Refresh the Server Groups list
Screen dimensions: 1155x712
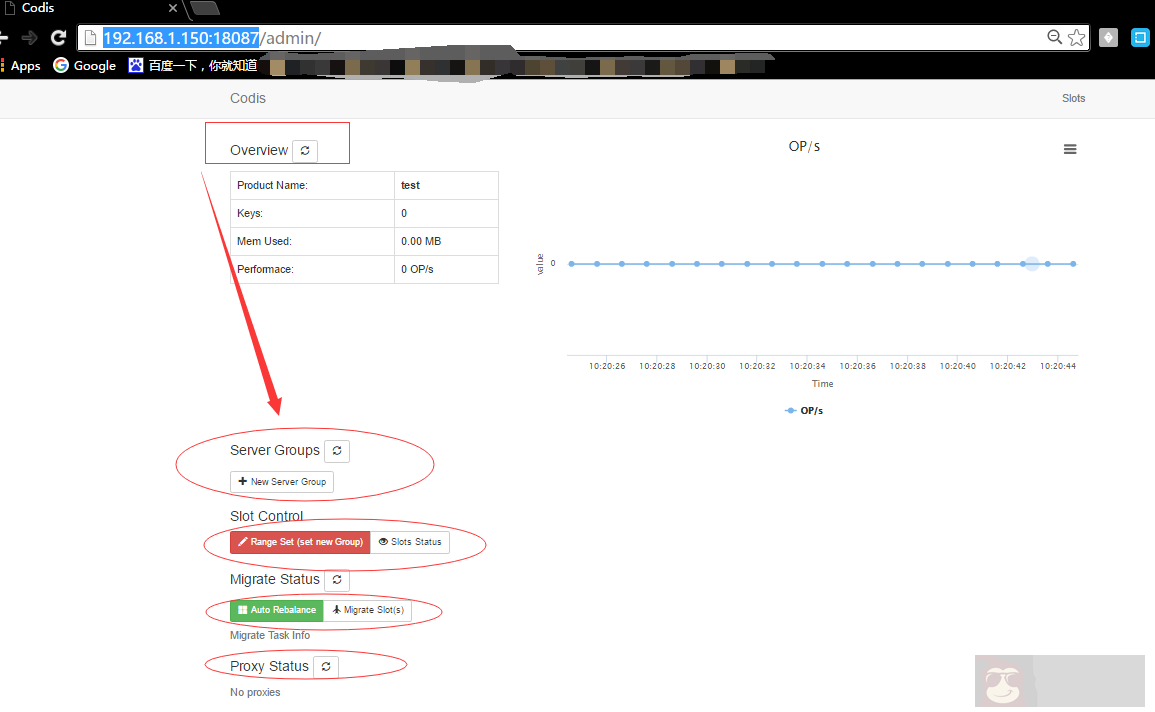coord(337,451)
